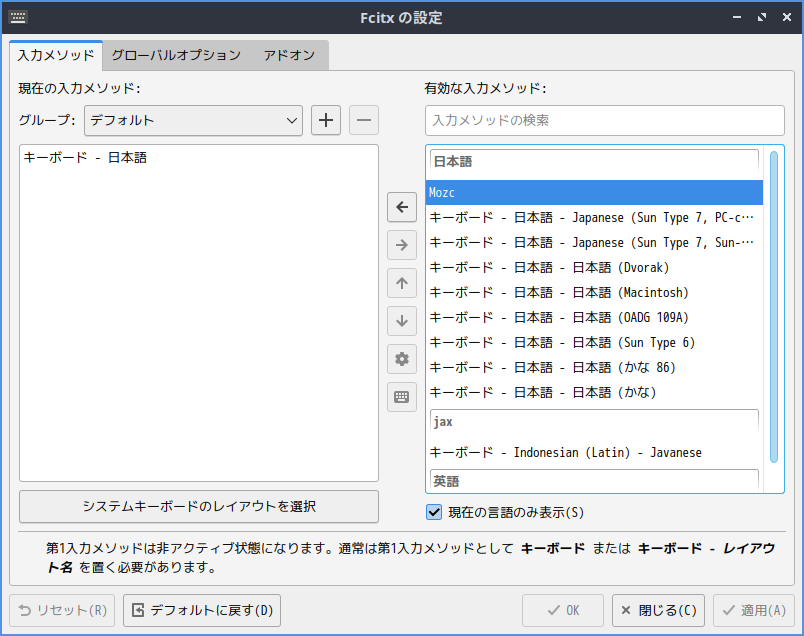804x636 pixels.
Task: Click the リセット(R) button
Action: [62, 610]
